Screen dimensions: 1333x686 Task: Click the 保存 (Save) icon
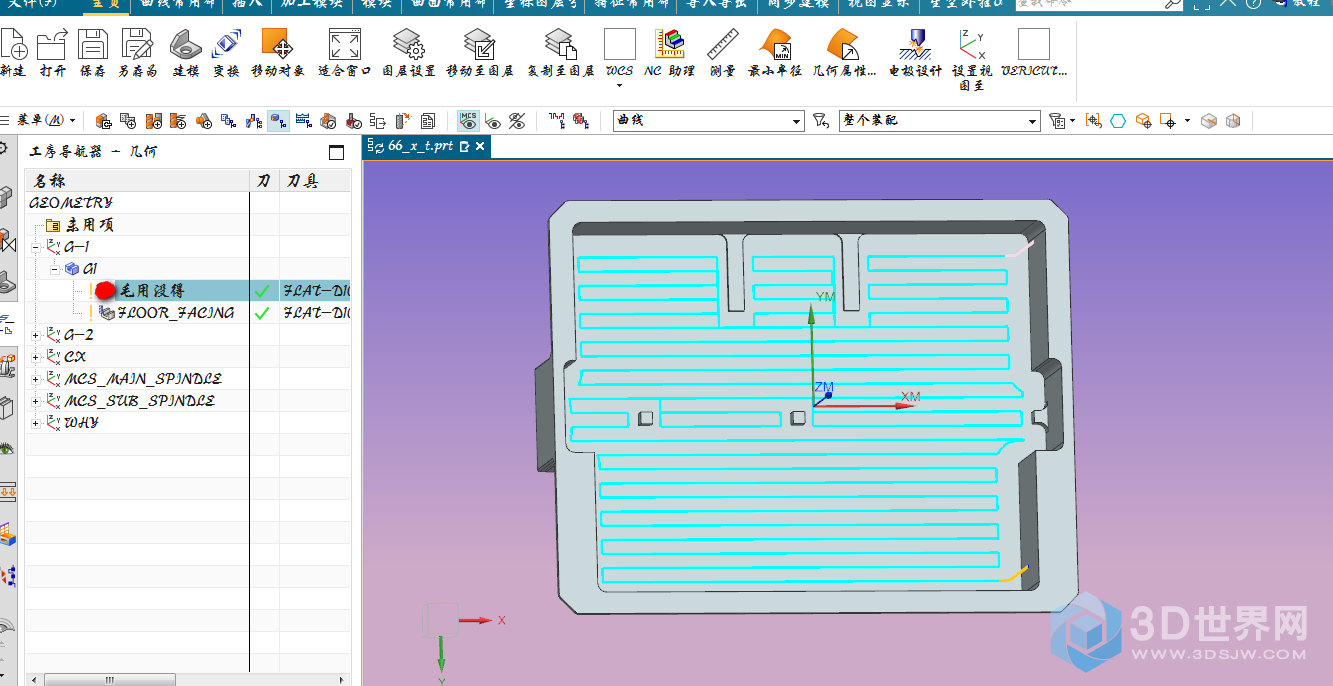click(93, 45)
